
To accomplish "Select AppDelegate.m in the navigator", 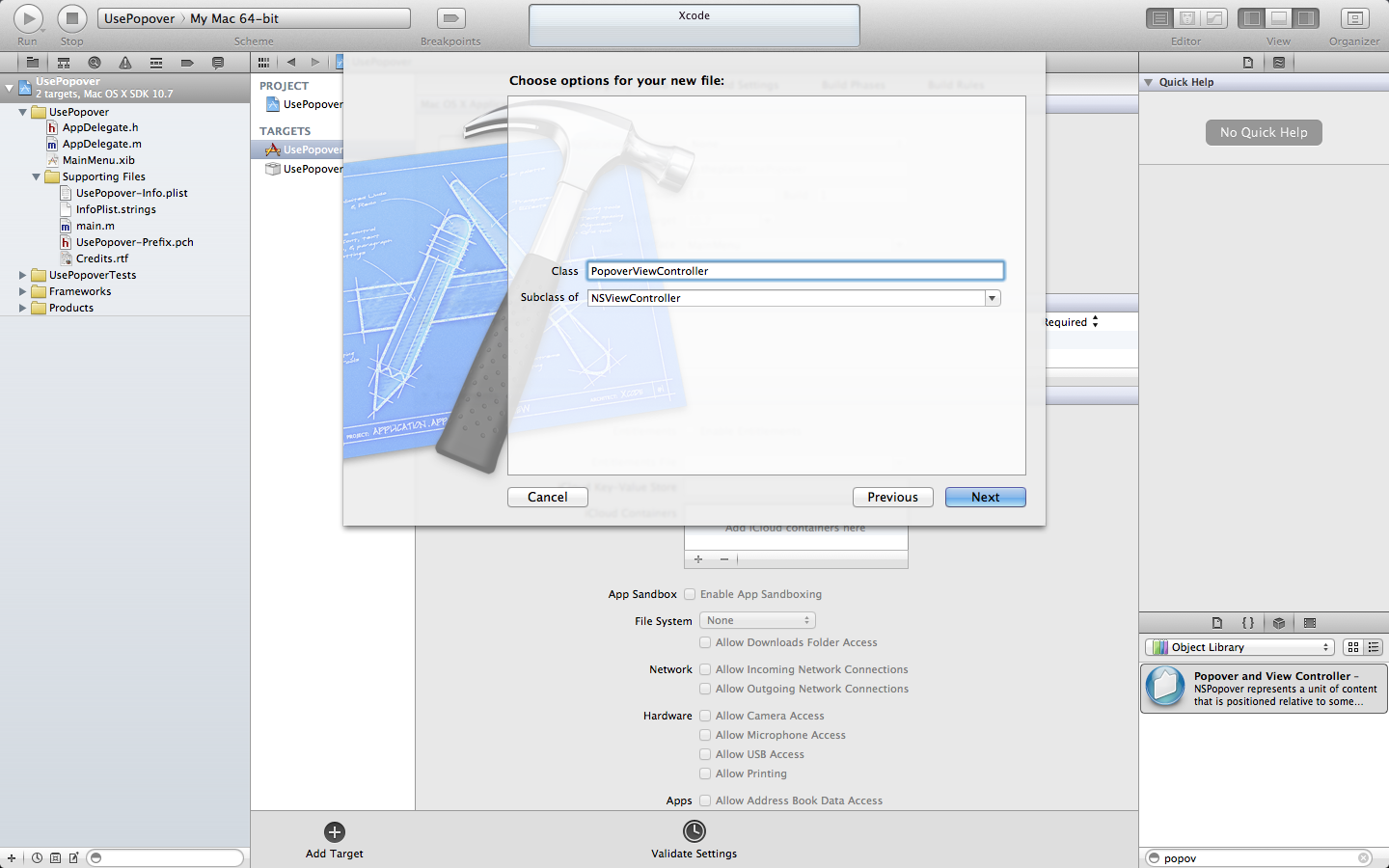I will (x=101, y=144).
